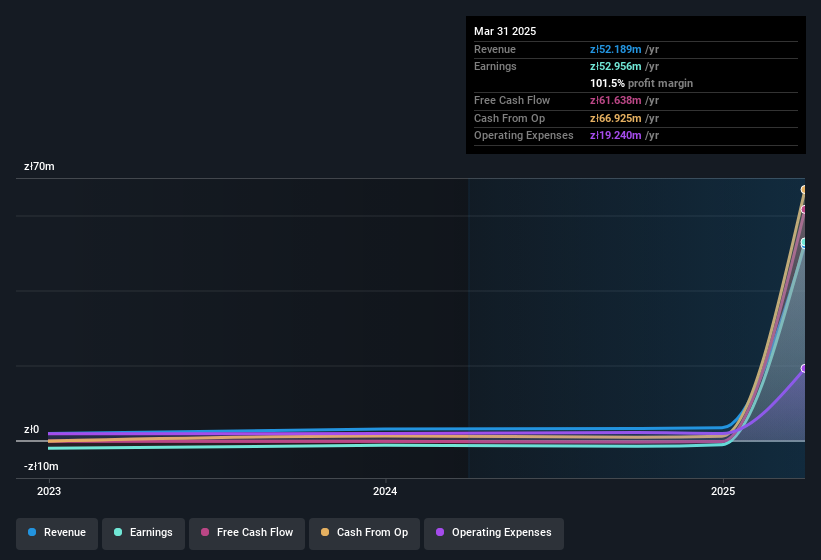
Task: Toggle the Free Cash Flow legend button
Action: coord(247,533)
